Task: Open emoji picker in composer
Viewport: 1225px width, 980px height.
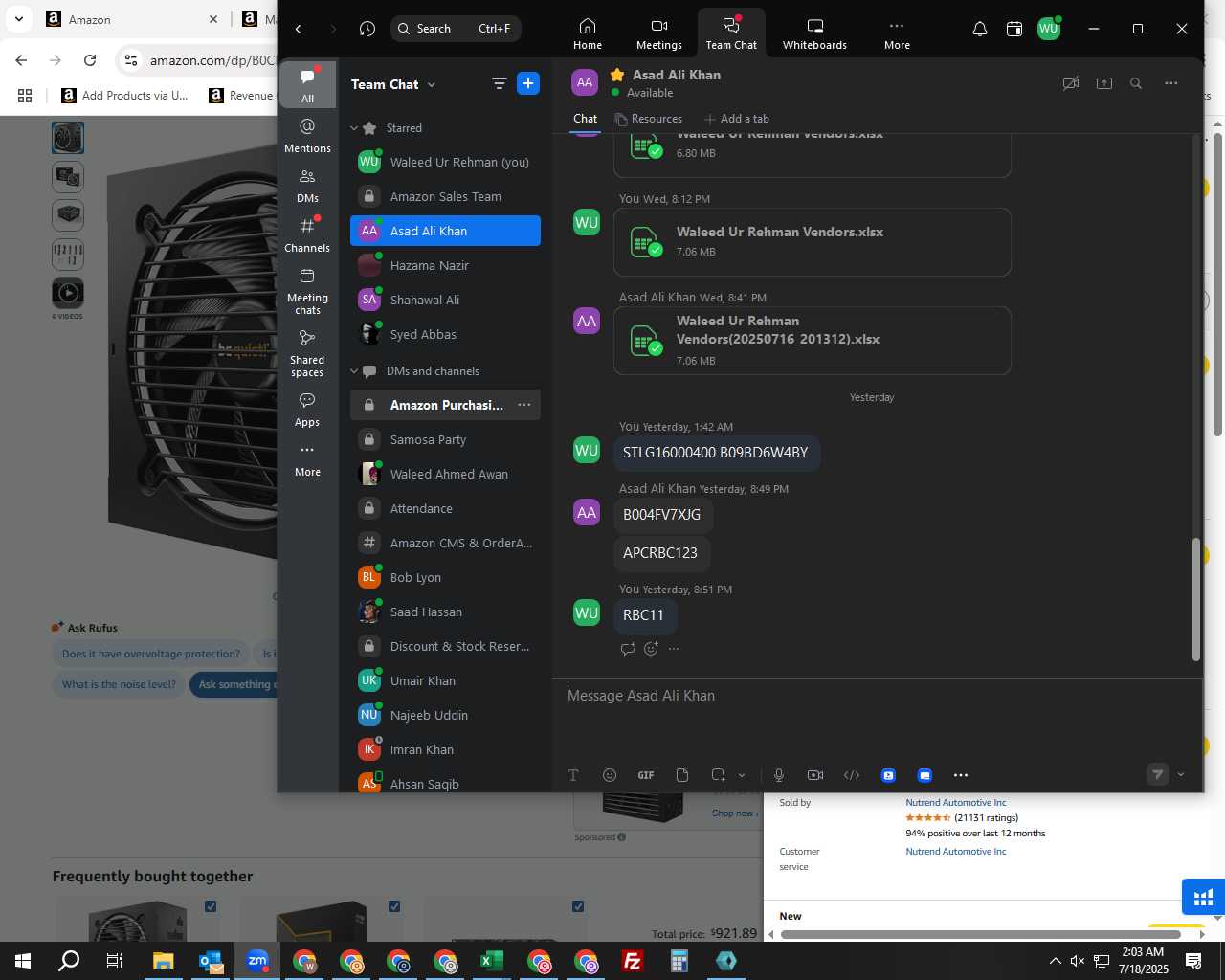Action: [x=610, y=775]
